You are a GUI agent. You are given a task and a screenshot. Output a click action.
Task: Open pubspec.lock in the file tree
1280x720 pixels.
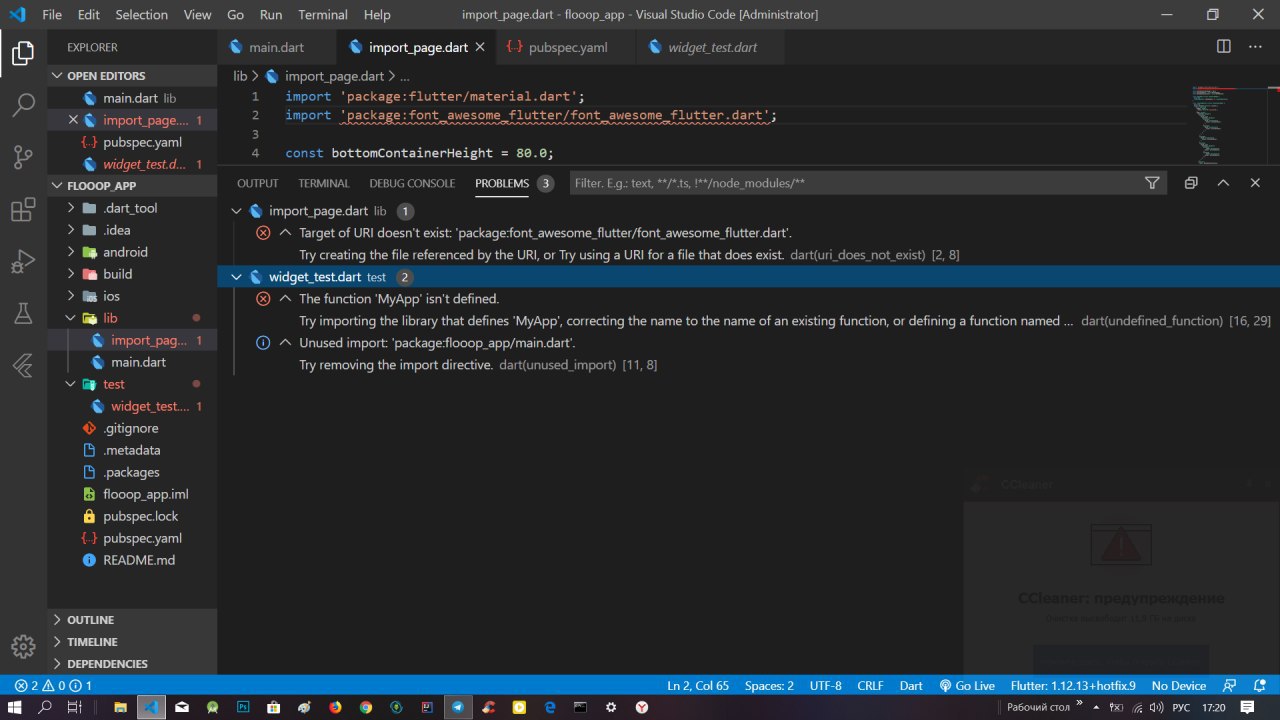point(140,516)
